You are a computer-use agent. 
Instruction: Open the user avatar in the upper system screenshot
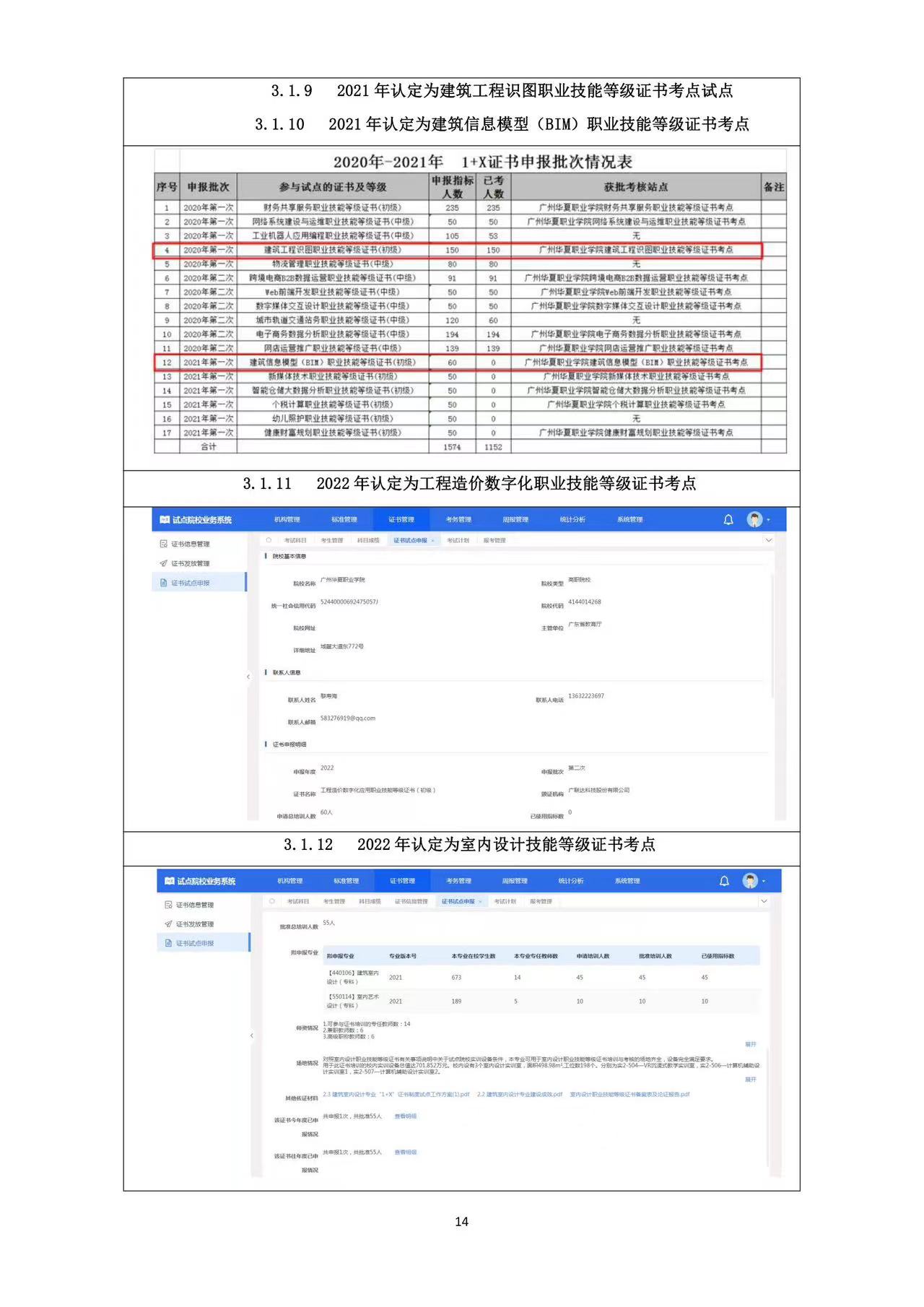(754, 520)
